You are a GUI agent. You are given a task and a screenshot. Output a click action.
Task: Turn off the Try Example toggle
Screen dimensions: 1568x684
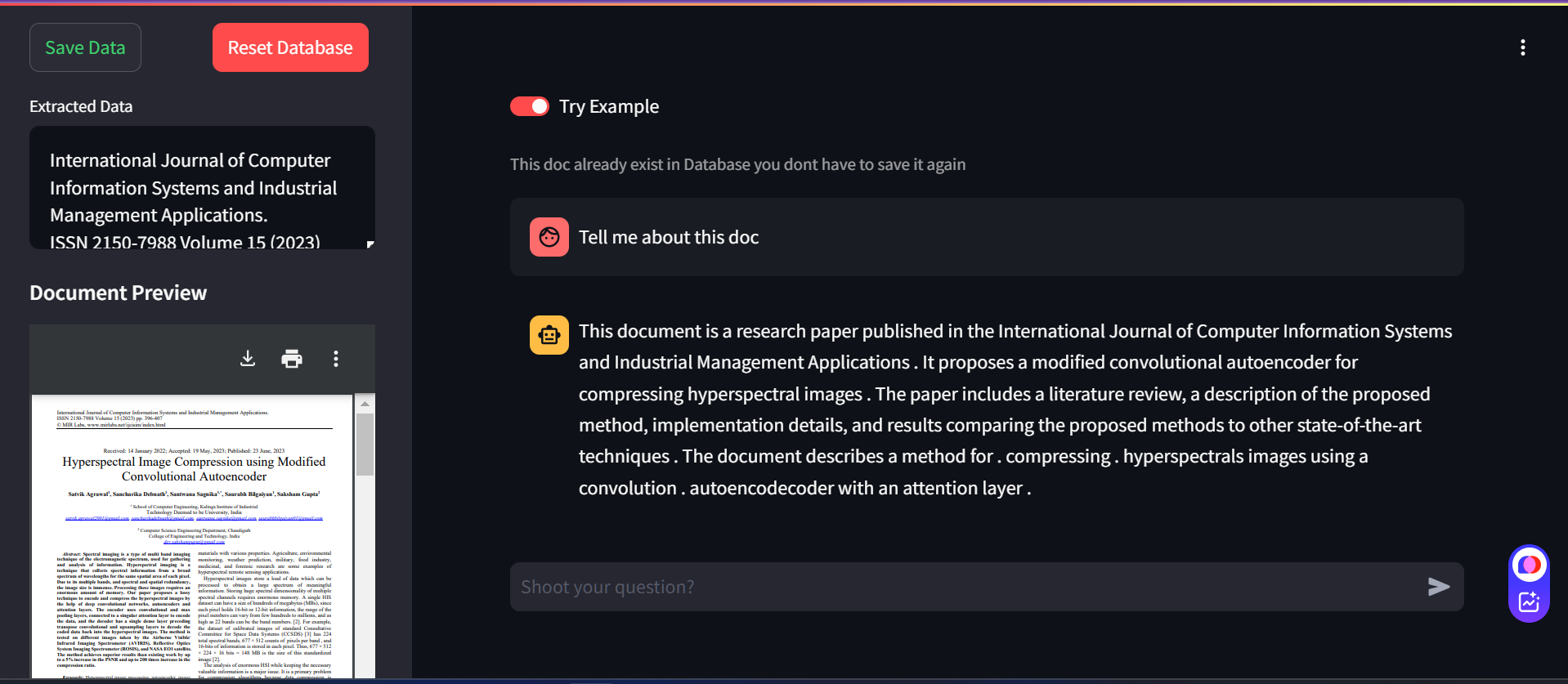530,106
